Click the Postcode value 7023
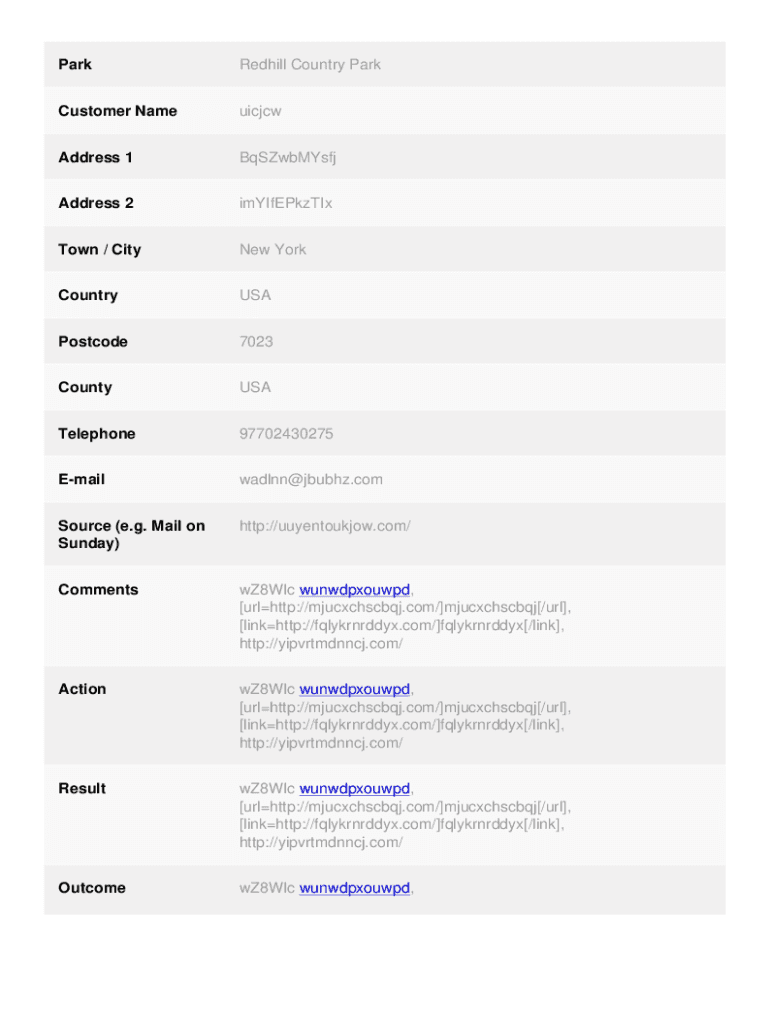 (256, 341)
